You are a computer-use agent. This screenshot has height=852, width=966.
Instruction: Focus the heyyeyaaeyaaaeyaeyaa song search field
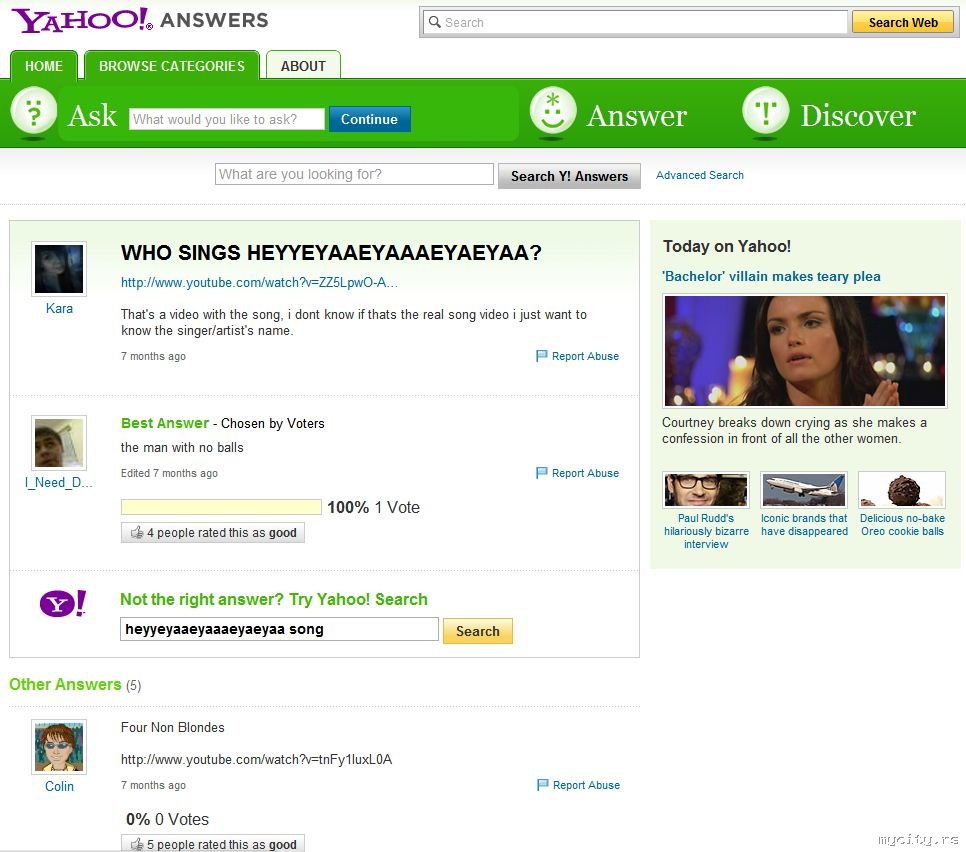pos(279,630)
